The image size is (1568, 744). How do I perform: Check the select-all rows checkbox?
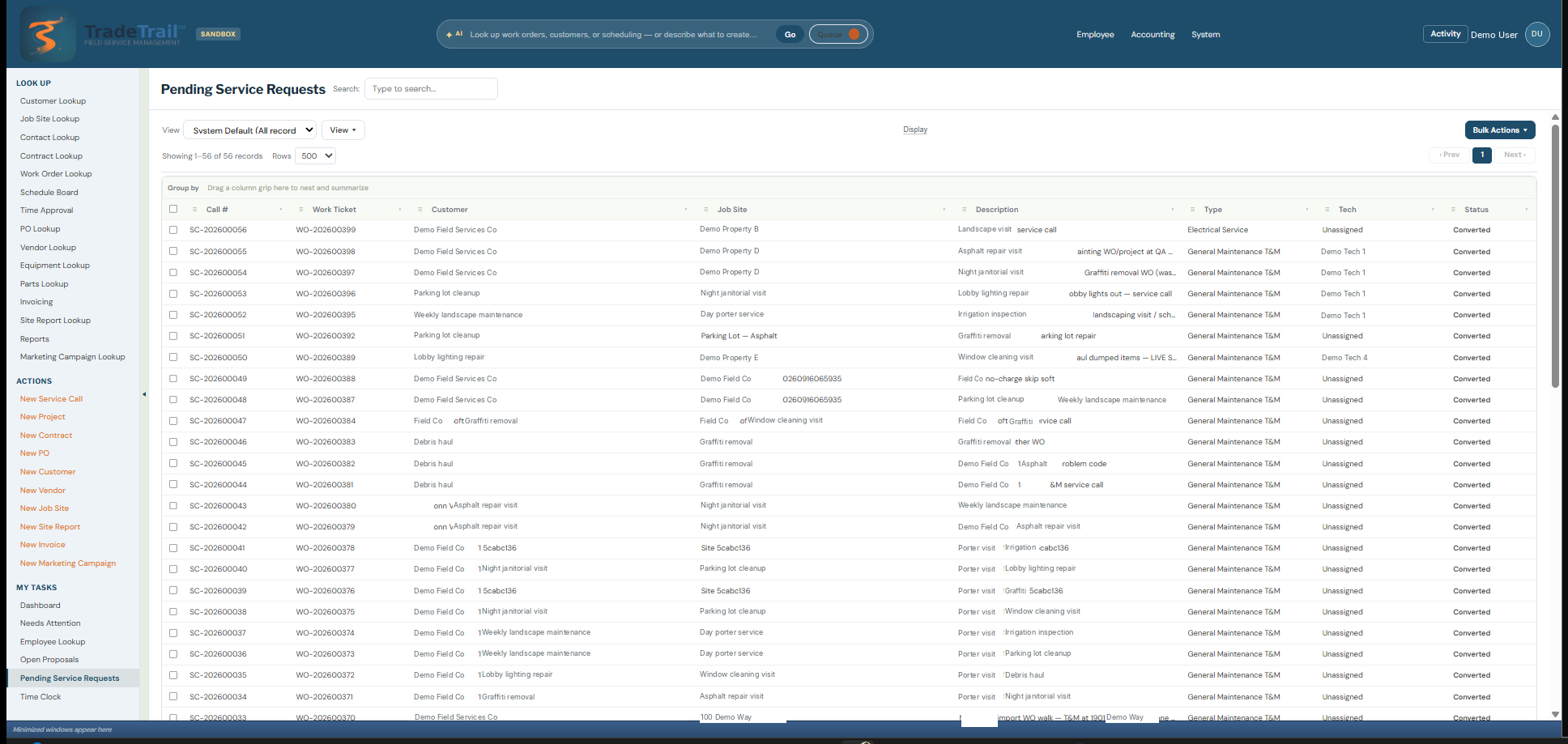[x=173, y=209]
